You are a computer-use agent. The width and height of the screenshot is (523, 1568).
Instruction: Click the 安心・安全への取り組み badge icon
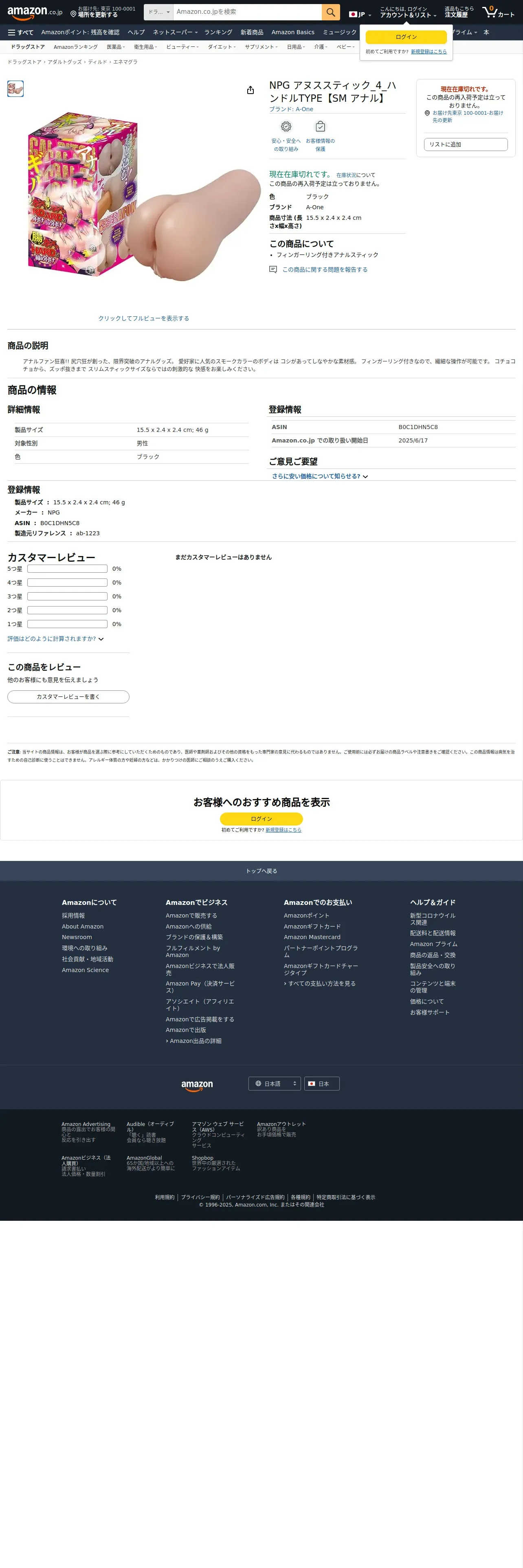tap(286, 127)
